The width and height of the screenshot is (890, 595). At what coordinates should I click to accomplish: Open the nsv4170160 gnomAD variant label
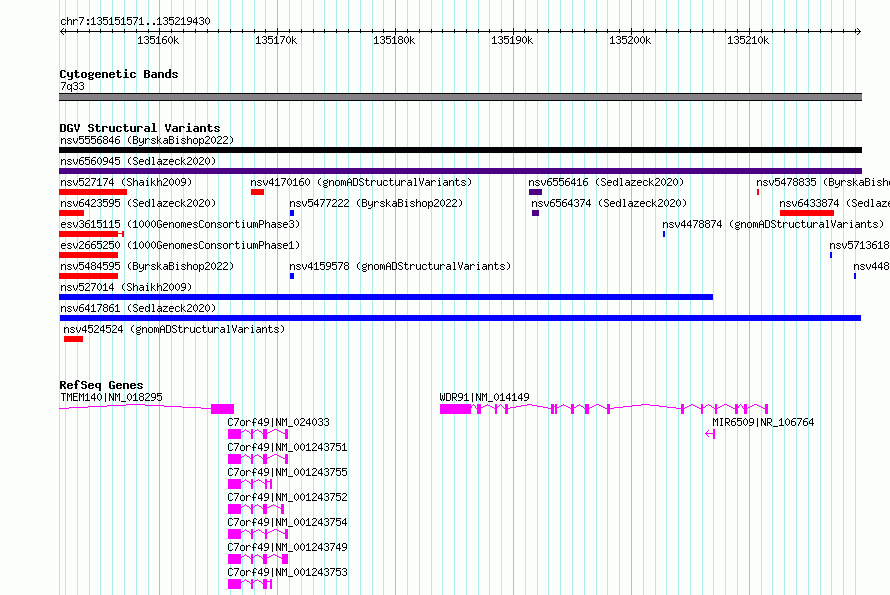pos(361,182)
